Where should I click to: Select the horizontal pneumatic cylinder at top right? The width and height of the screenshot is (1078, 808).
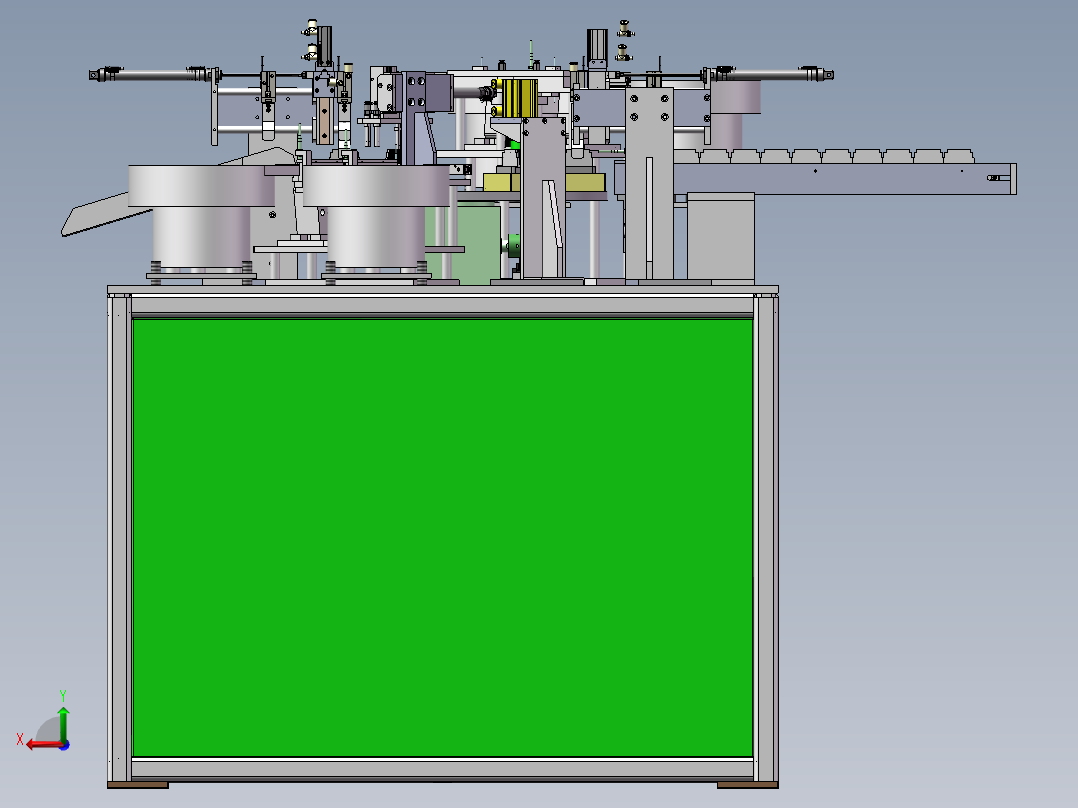coord(769,74)
